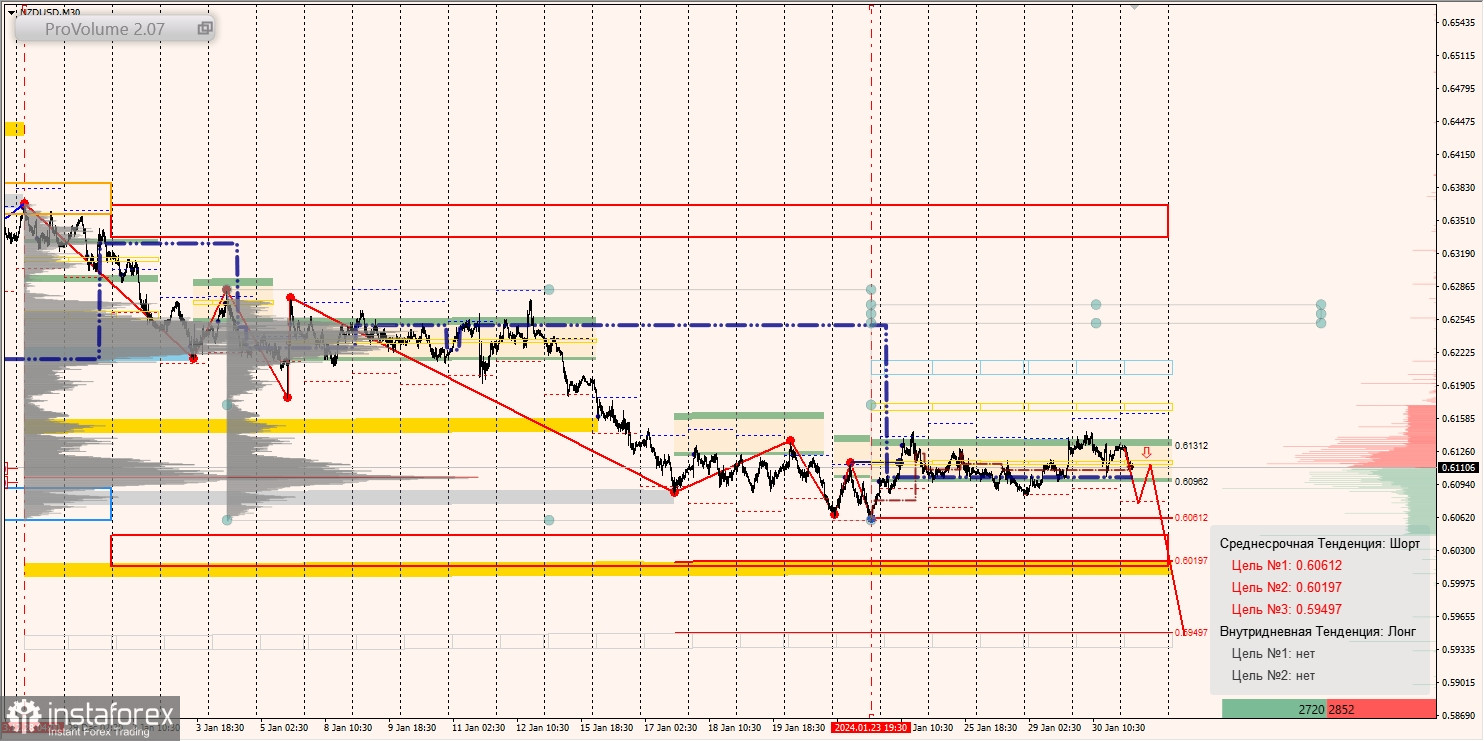Click the red down-arrow sell signal on chart
The height and width of the screenshot is (741, 1484).
[x=1146, y=452]
